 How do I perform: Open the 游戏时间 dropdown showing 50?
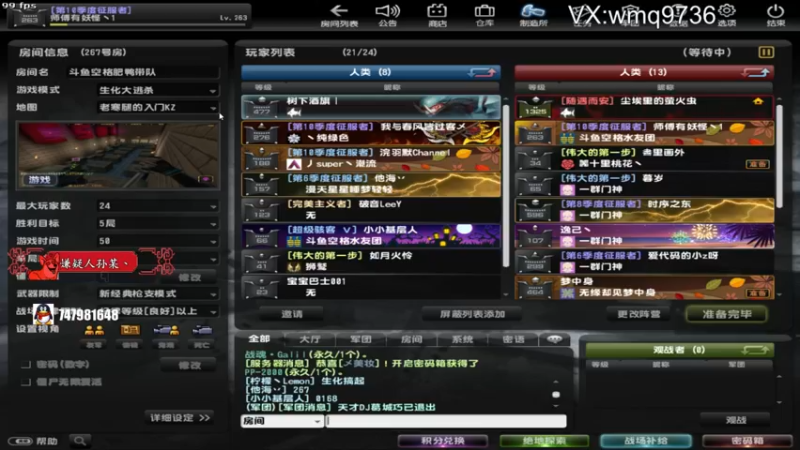158,241
